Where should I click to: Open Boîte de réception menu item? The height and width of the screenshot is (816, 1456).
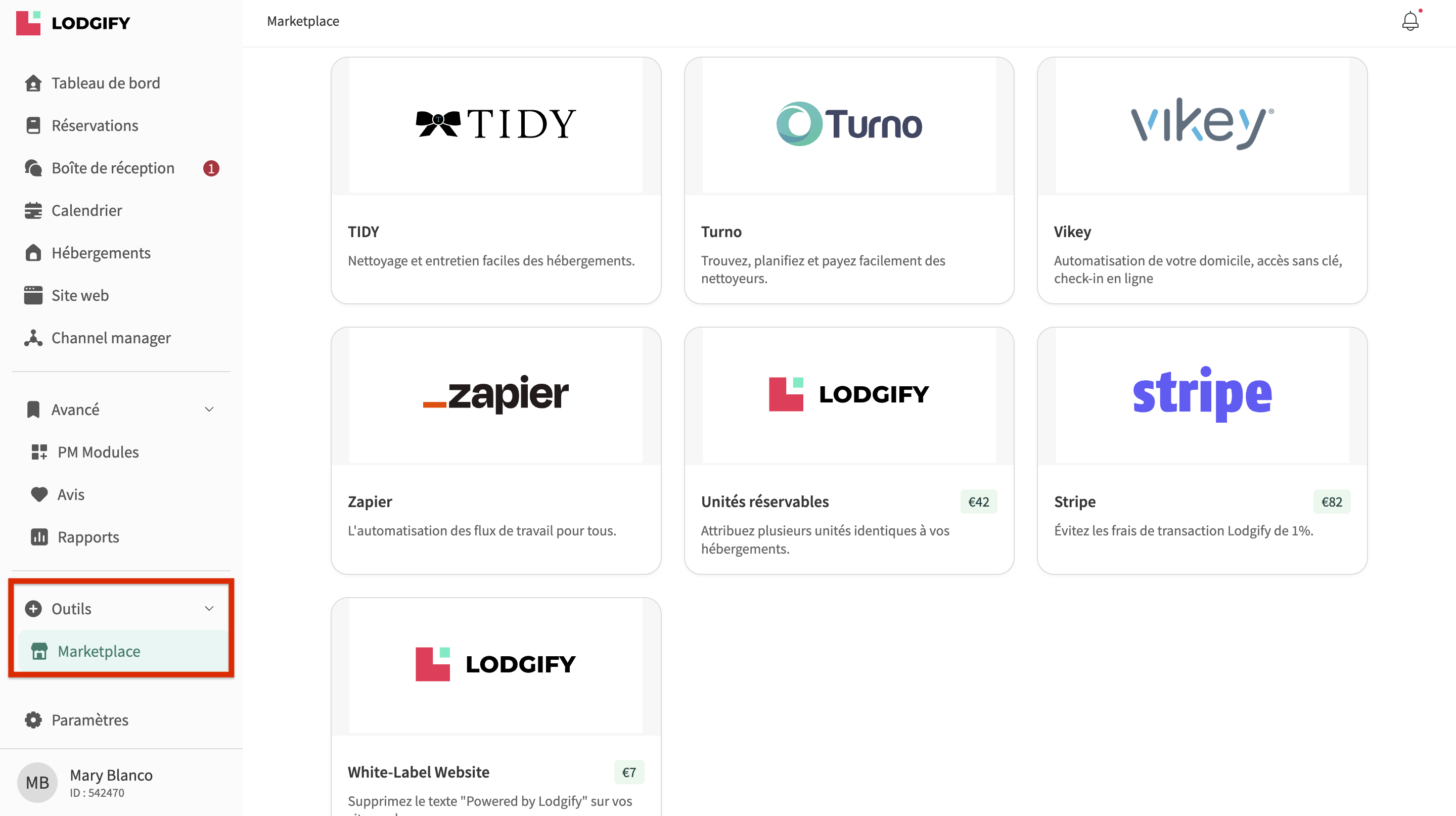coord(112,168)
